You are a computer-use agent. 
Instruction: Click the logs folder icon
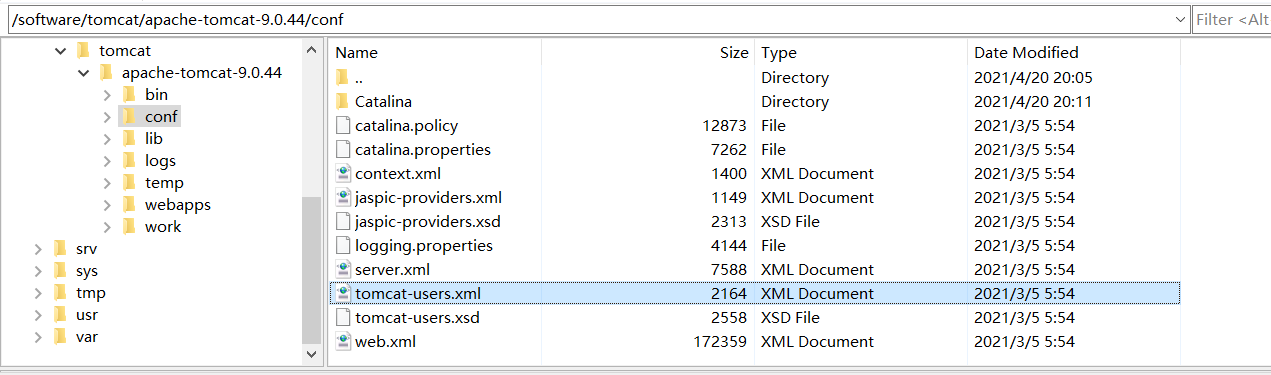[128, 161]
